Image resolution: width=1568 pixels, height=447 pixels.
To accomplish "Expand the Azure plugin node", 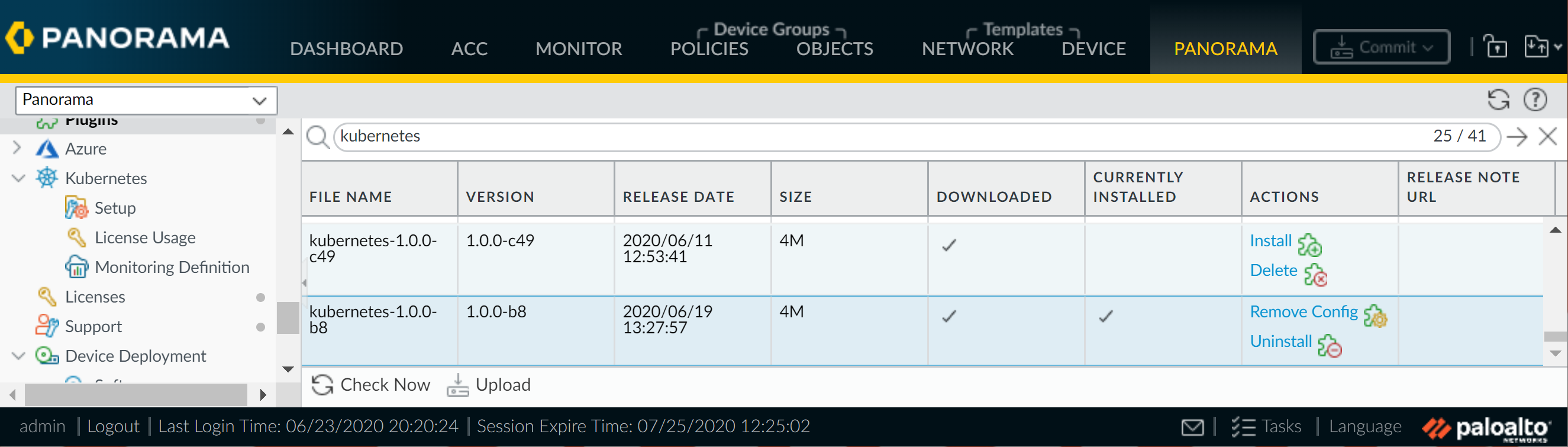I will click(x=18, y=148).
